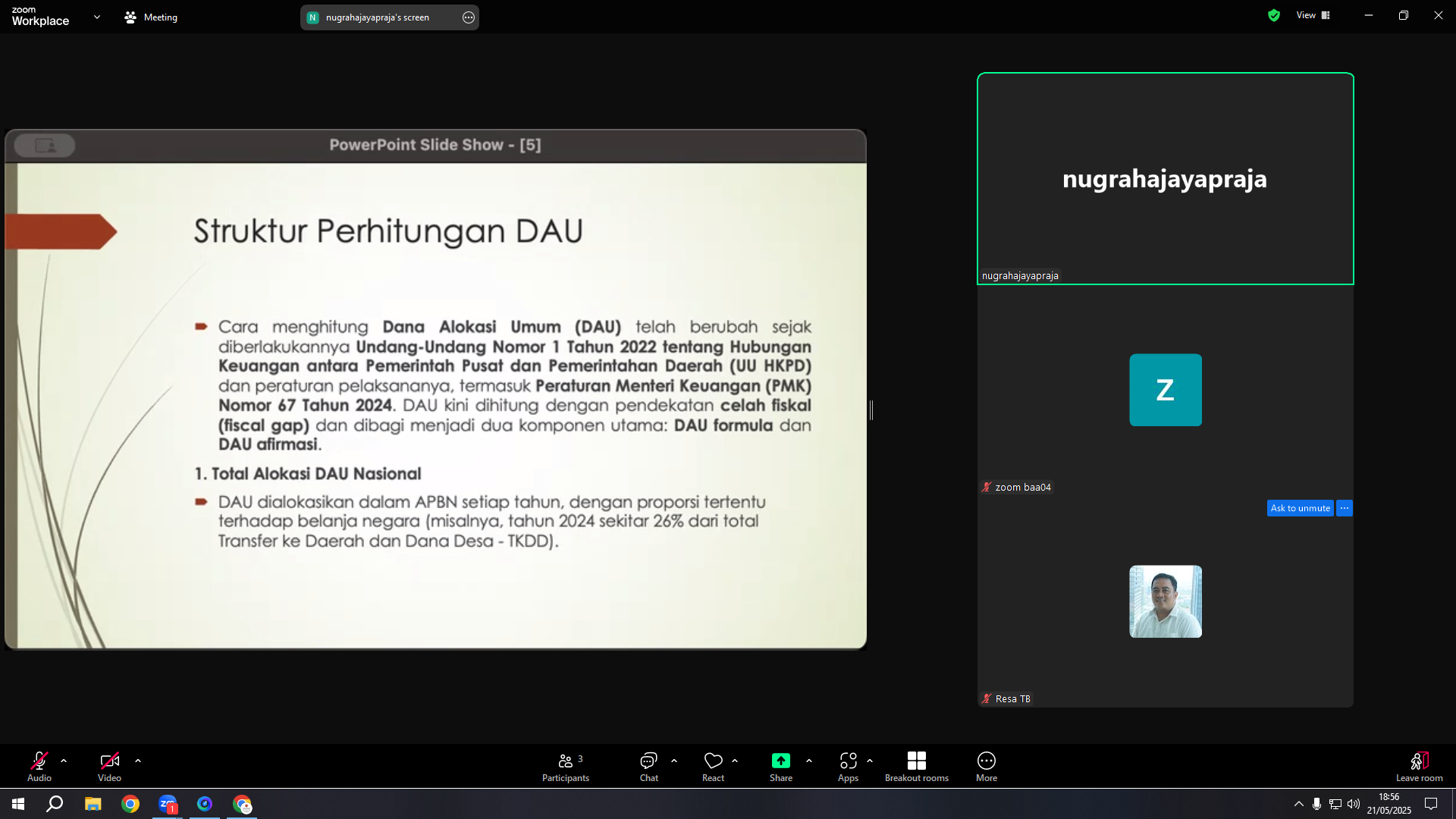Viewport: 1456px width, 819px height.
Task: Open more options for zoom baa04
Action: pos(1345,508)
